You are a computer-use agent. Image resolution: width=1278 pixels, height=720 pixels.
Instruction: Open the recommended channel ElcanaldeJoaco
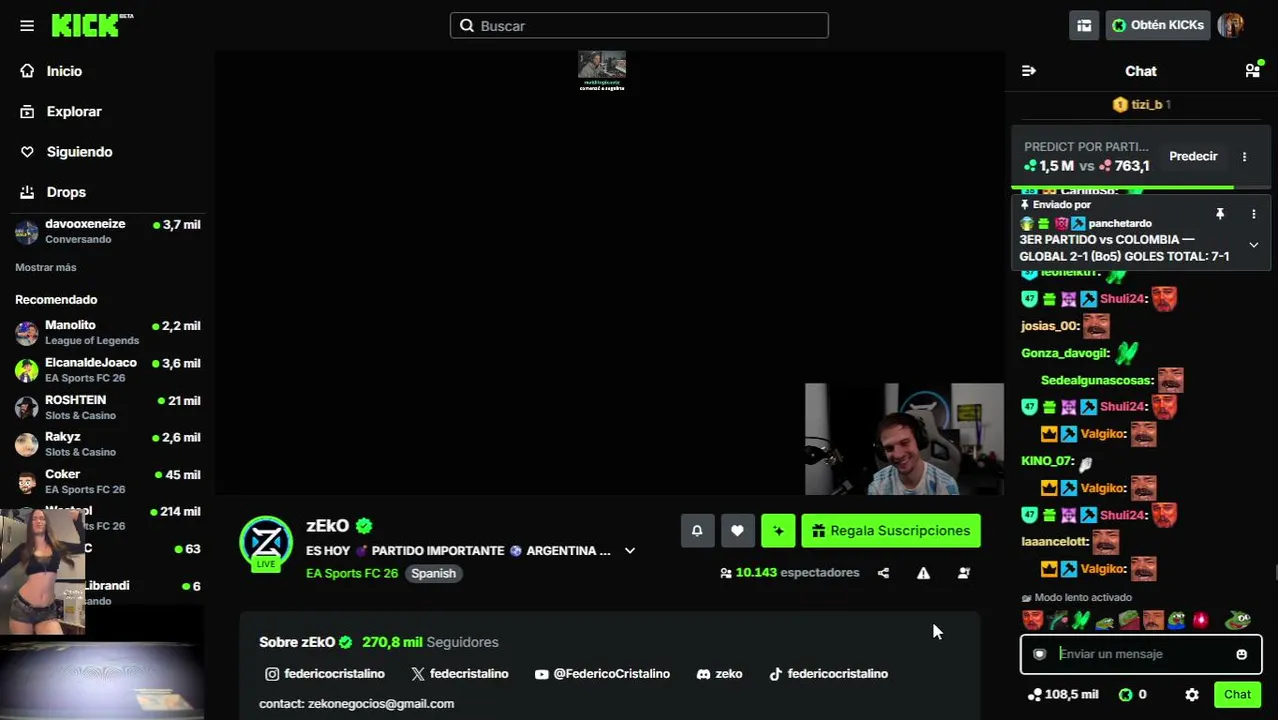pyautogui.click(x=107, y=370)
